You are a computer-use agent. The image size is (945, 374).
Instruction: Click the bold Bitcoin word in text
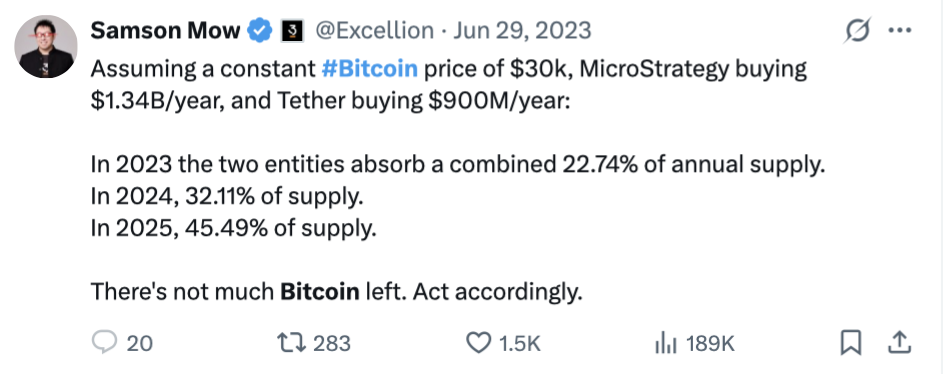(320, 292)
